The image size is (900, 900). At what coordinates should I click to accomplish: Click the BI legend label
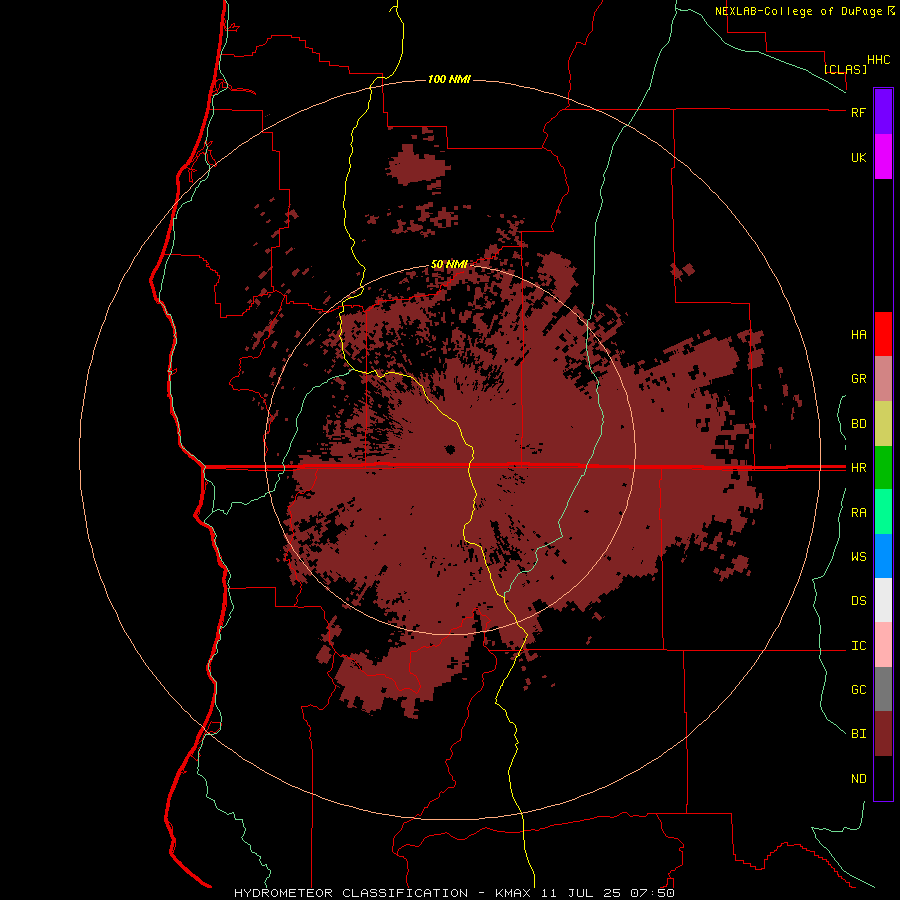coord(858,734)
